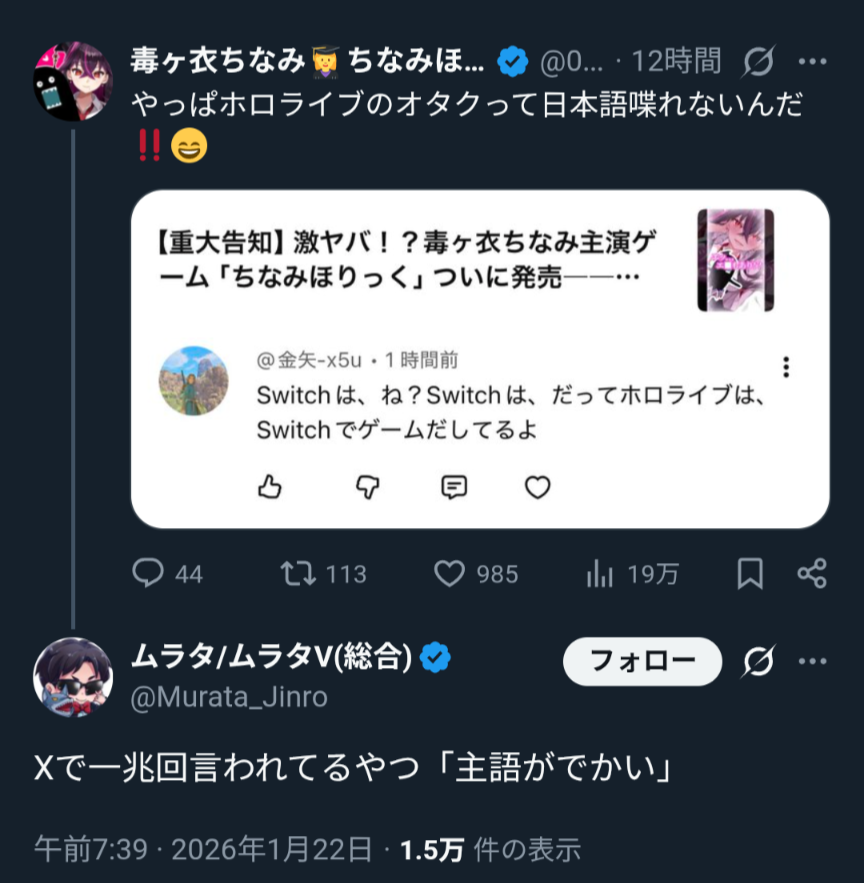Bookmark the top tweet
864x883 pixels.
pos(749,573)
